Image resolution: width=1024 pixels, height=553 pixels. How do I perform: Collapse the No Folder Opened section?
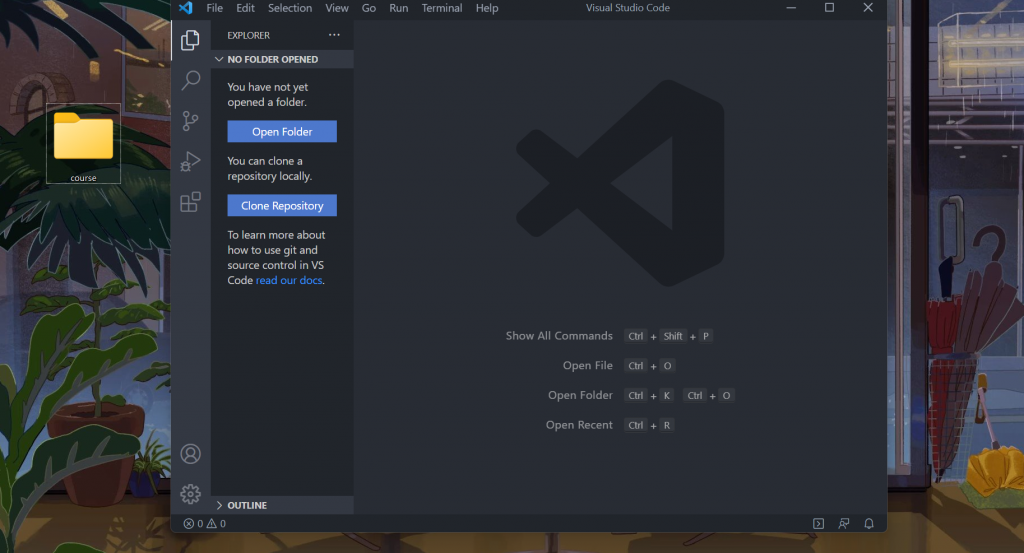coord(282,59)
